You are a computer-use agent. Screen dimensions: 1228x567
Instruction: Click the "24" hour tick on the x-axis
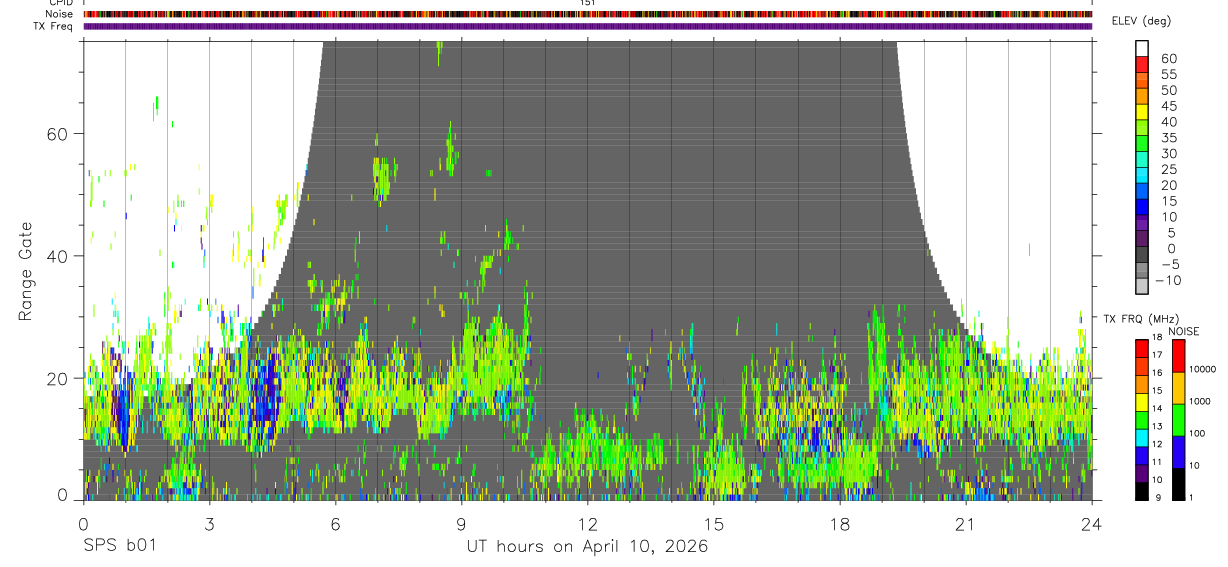pyautogui.click(x=1091, y=524)
